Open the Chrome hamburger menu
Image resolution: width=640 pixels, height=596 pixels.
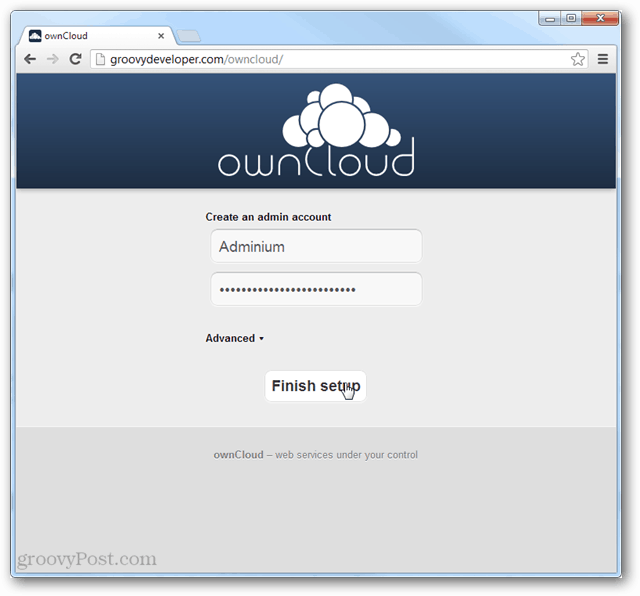click(603, 59)
